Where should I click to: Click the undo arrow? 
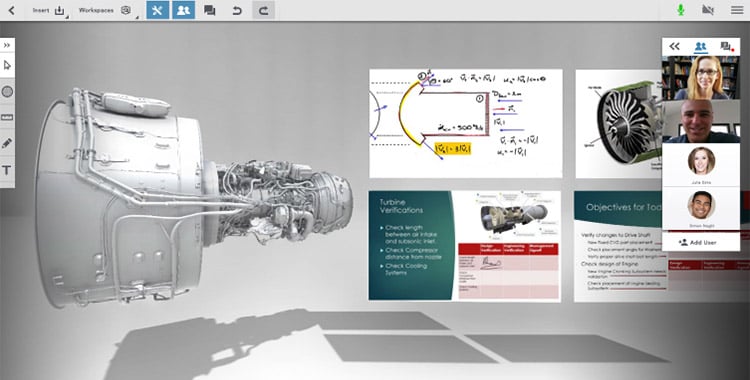(237, 10)
